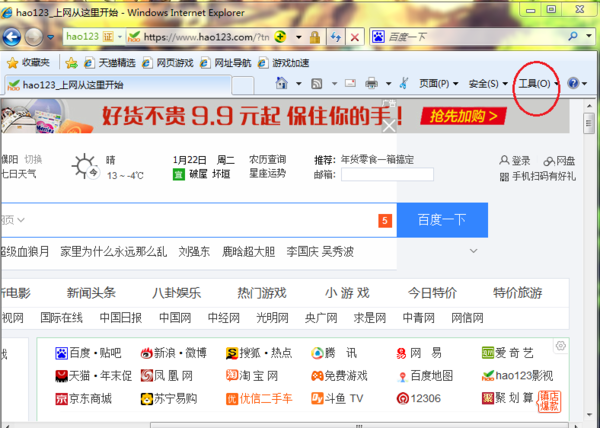Click the browser back arrow button

[x=14, y=36]
